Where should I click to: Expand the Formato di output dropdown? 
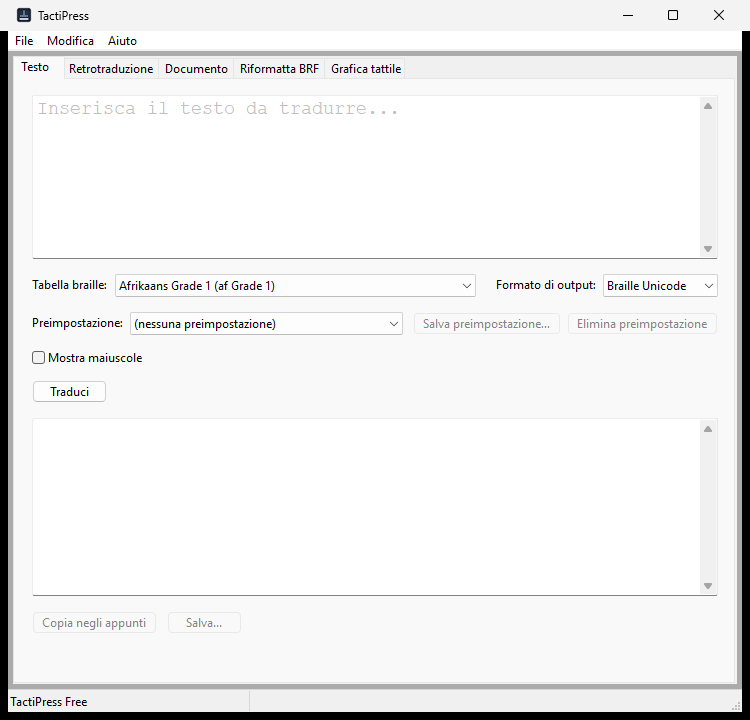click(x=660, y=286)
